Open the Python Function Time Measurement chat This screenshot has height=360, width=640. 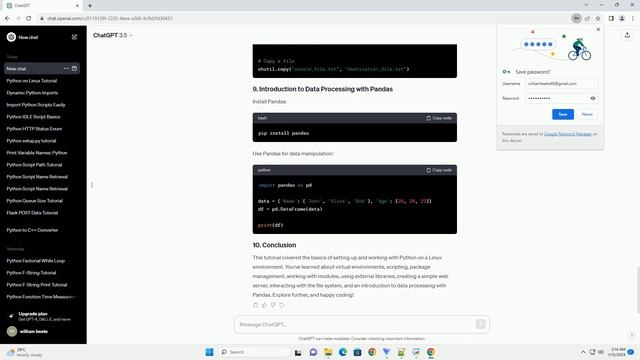coord(42,297)
